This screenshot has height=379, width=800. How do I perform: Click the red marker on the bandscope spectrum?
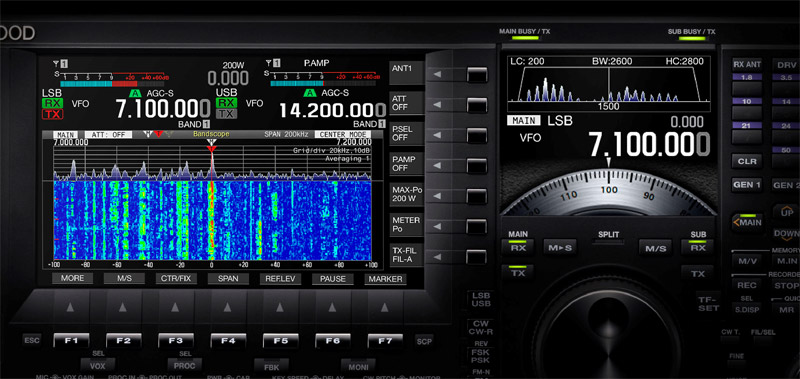point(212,148)
